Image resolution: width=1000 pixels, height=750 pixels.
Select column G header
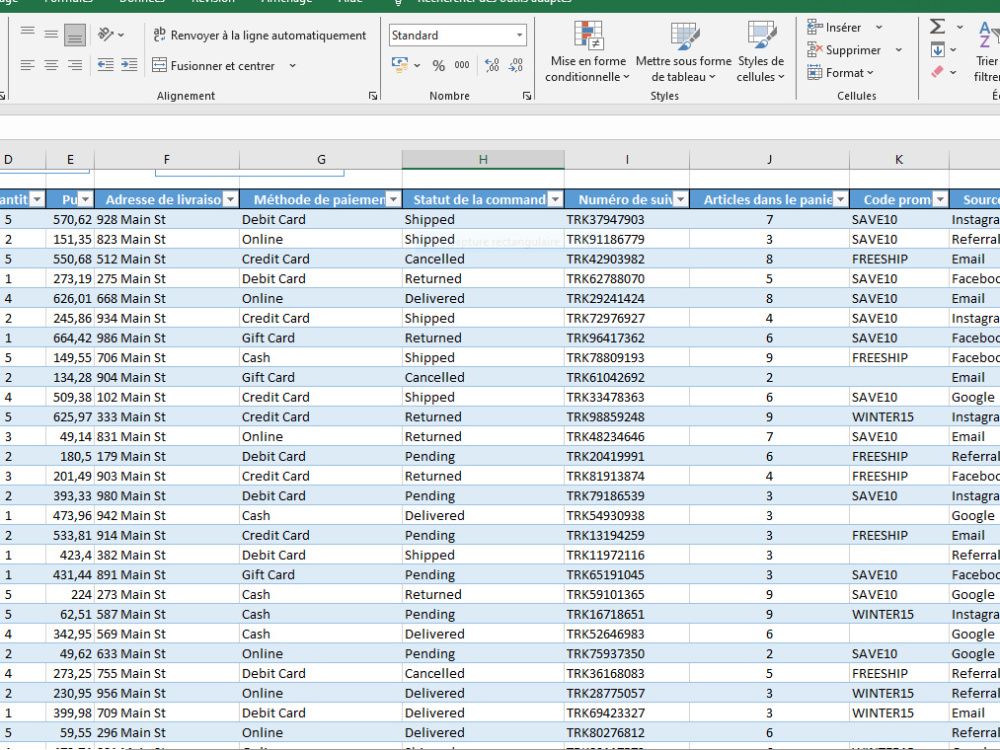click(x=321, y=159)
